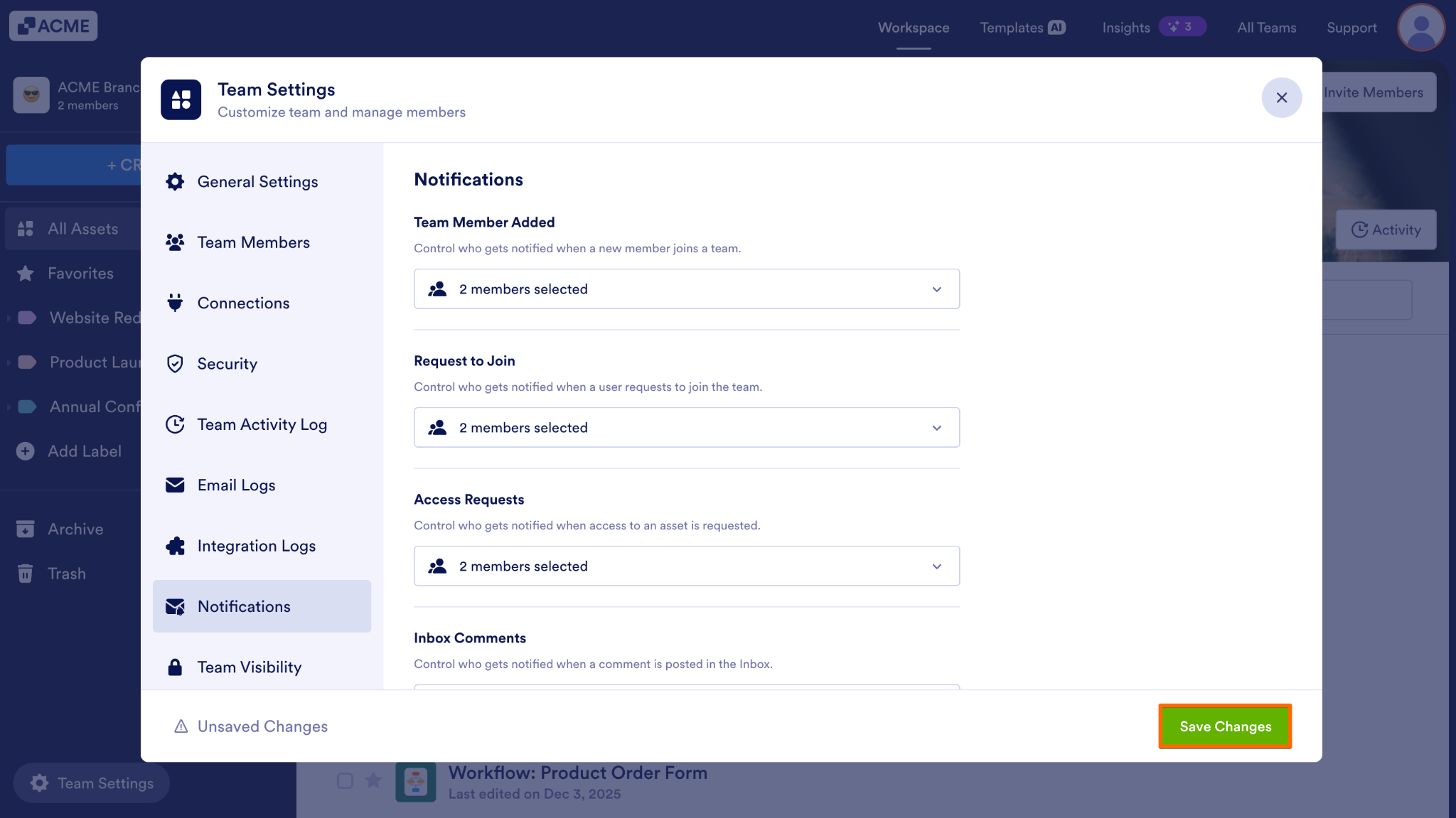This screenshot has width=1456, height=818.
Task: Click the Activity button
Action: point(1386,230)
